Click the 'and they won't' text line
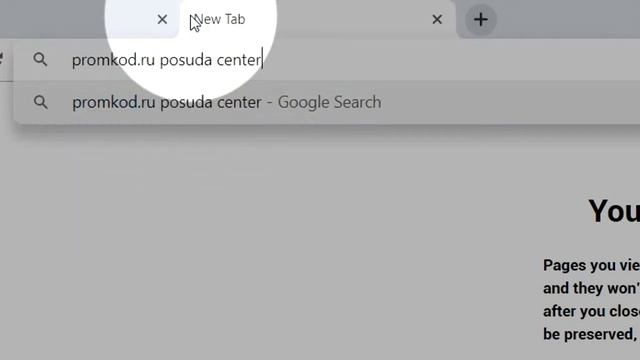Image resolution: width=640 pixels, height=360 pixels. tap(591, 288)
